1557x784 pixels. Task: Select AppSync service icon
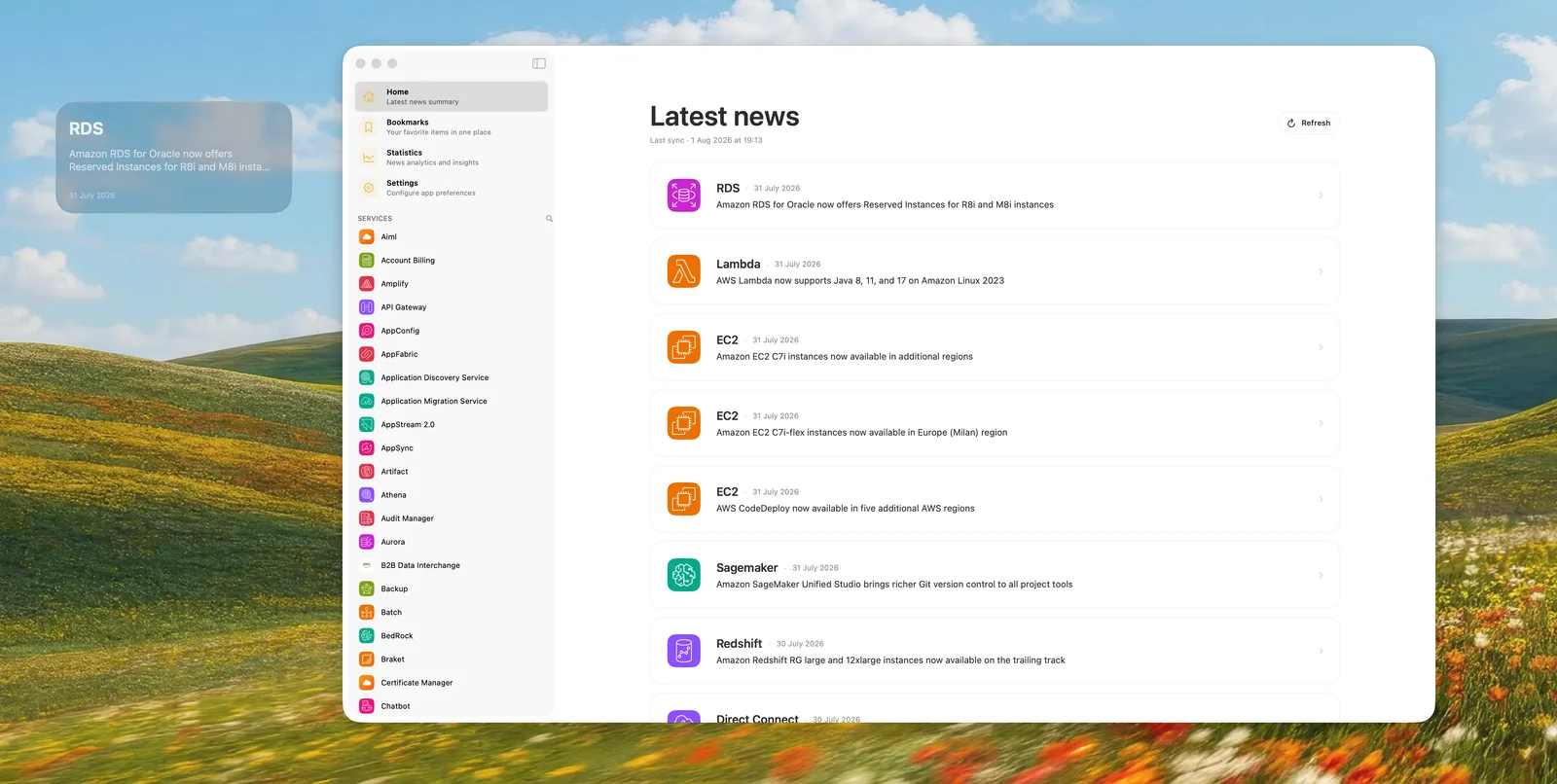pos(367,447)
